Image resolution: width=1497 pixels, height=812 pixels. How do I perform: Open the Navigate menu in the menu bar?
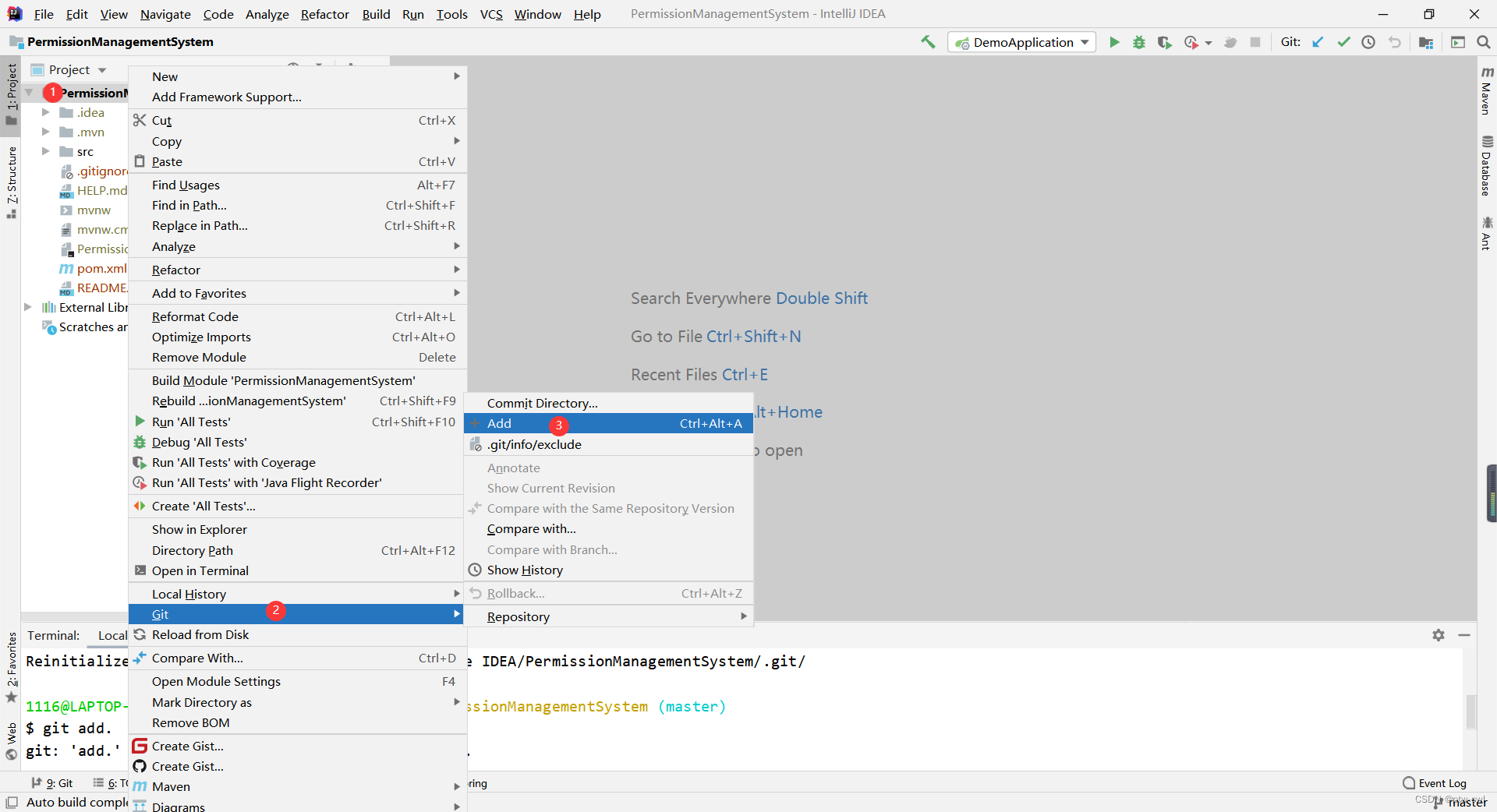click(165, 14)
